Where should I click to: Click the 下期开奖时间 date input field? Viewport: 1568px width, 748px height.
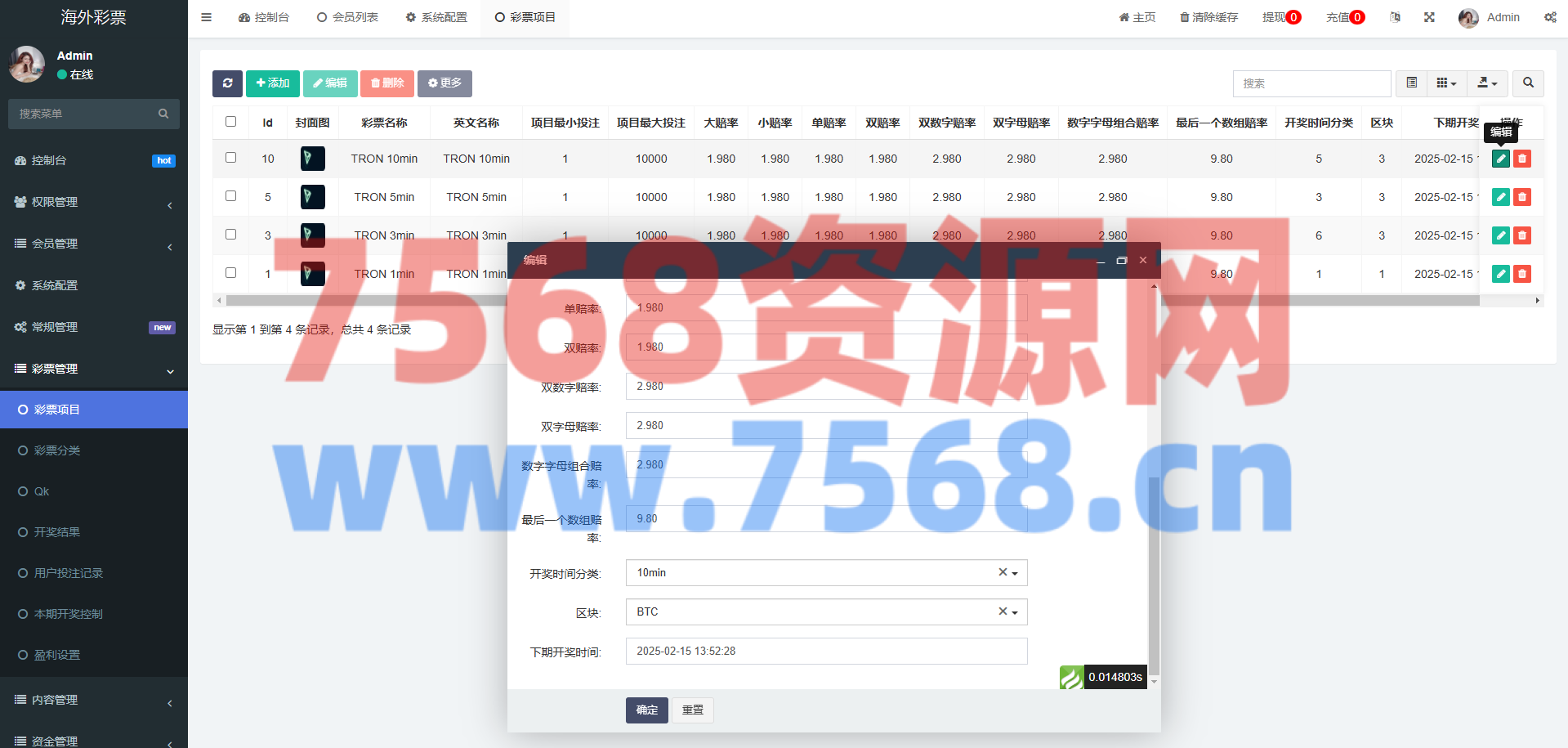tap(825, 652)
